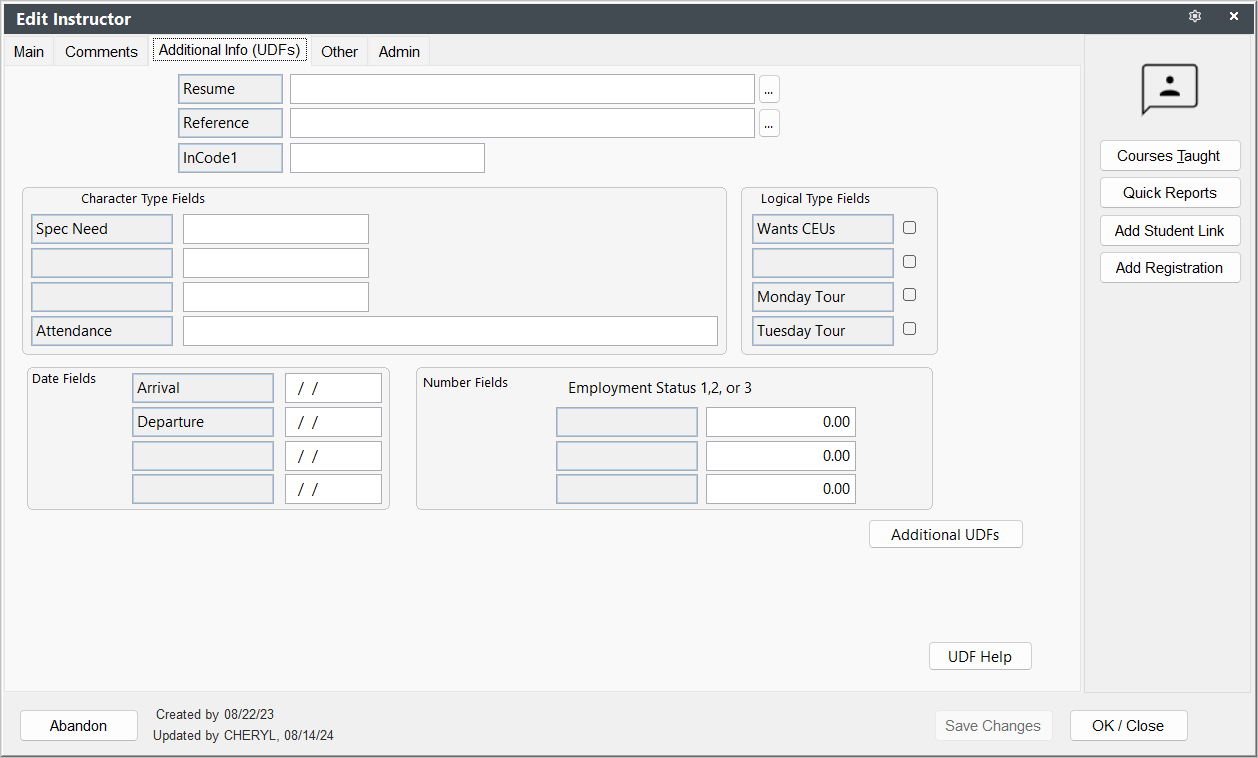Click the Resume label box
Viewport: 1258px width, 758px height.
pos(230,89)
